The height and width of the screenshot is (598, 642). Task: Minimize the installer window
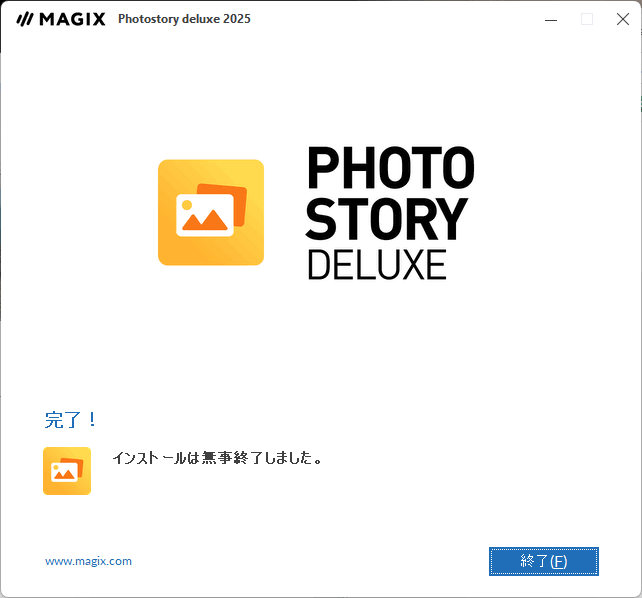pyautogui.click(x=551, y=19)
